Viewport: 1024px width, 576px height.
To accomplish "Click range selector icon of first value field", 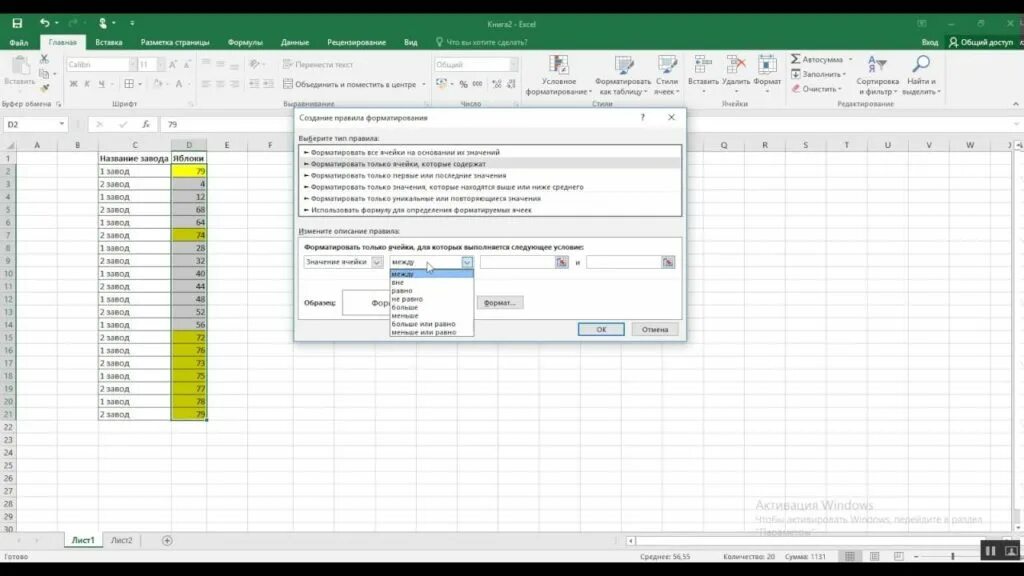I will click(562, 262).
